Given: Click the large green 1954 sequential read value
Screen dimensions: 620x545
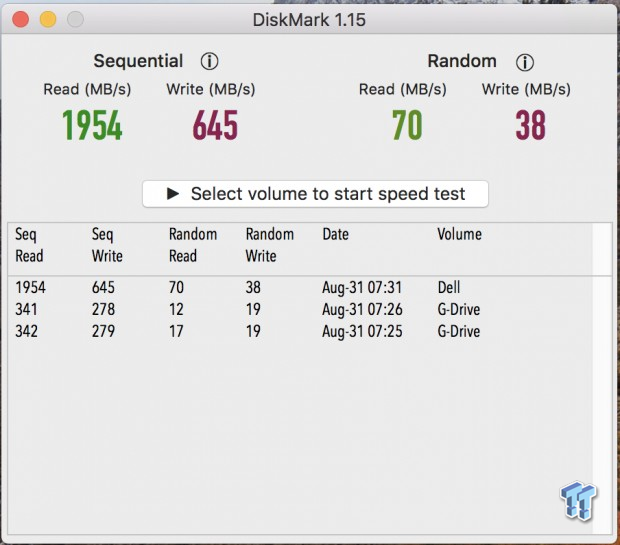Looking at the screenshot, I should pos(92,125).
